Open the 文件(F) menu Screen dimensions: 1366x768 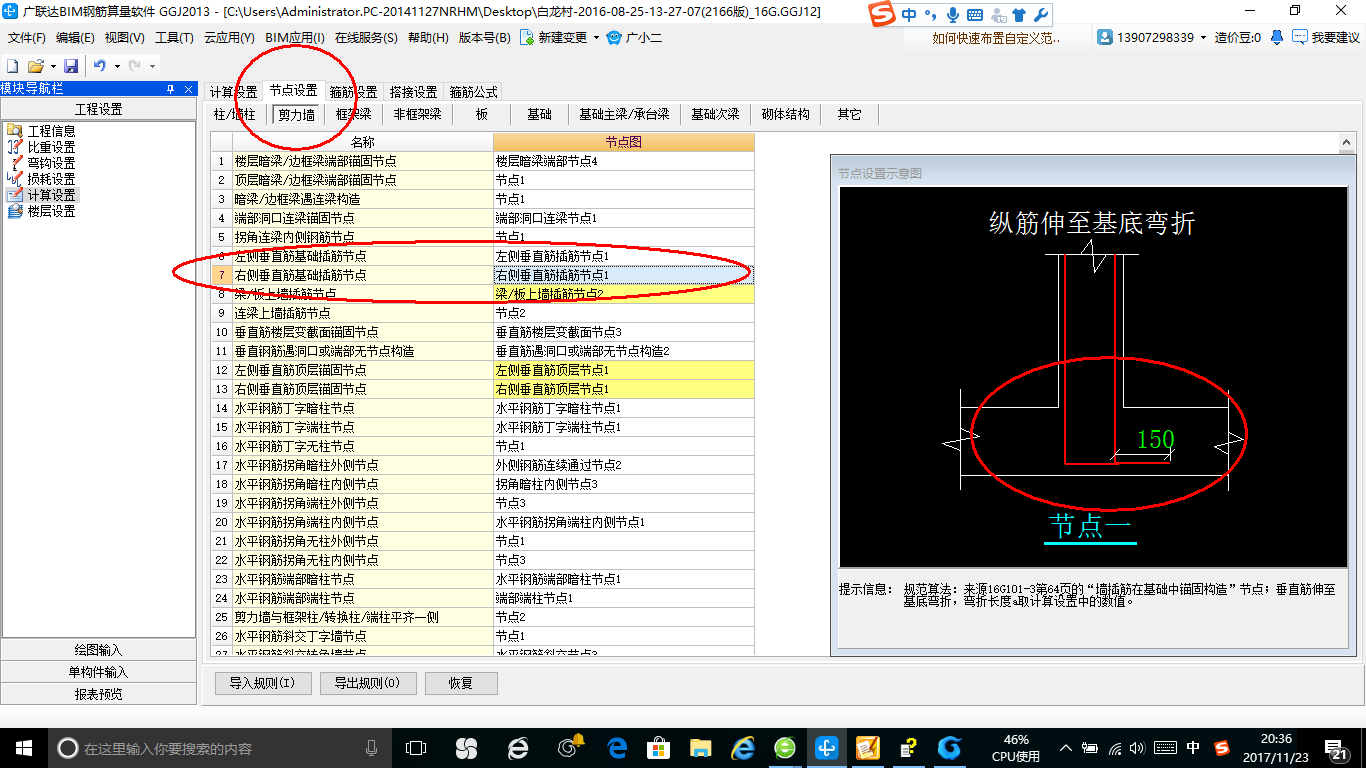click(x=27, y=38)
